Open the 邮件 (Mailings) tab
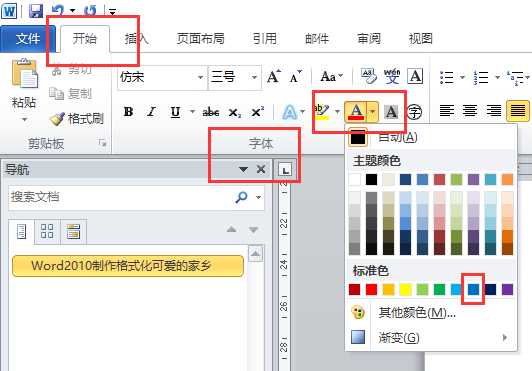 (317, 39)
